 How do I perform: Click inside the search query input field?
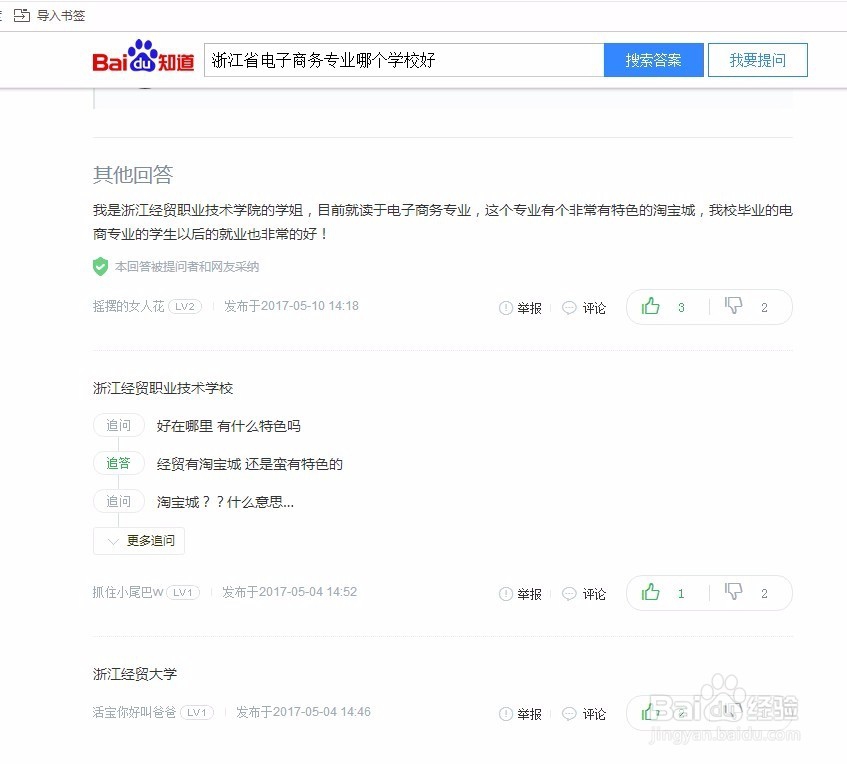point(400,60)
